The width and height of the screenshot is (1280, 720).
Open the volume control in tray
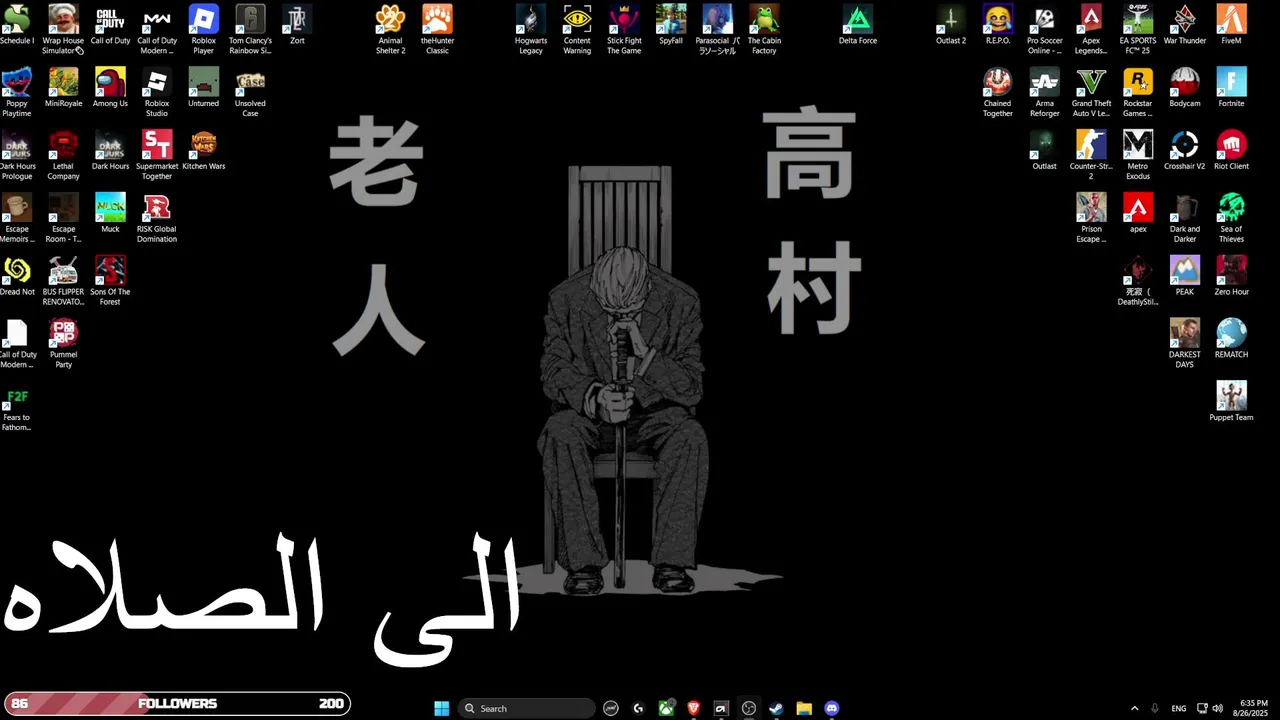(x=1217, y=708)
